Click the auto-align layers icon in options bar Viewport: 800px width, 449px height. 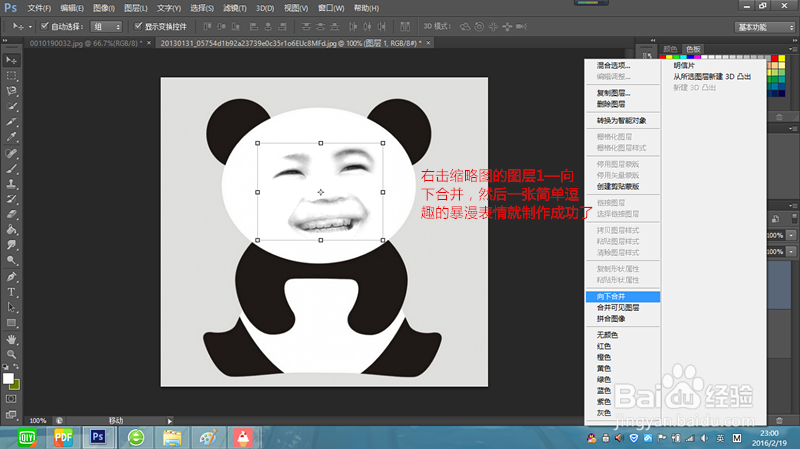point(405,27)
